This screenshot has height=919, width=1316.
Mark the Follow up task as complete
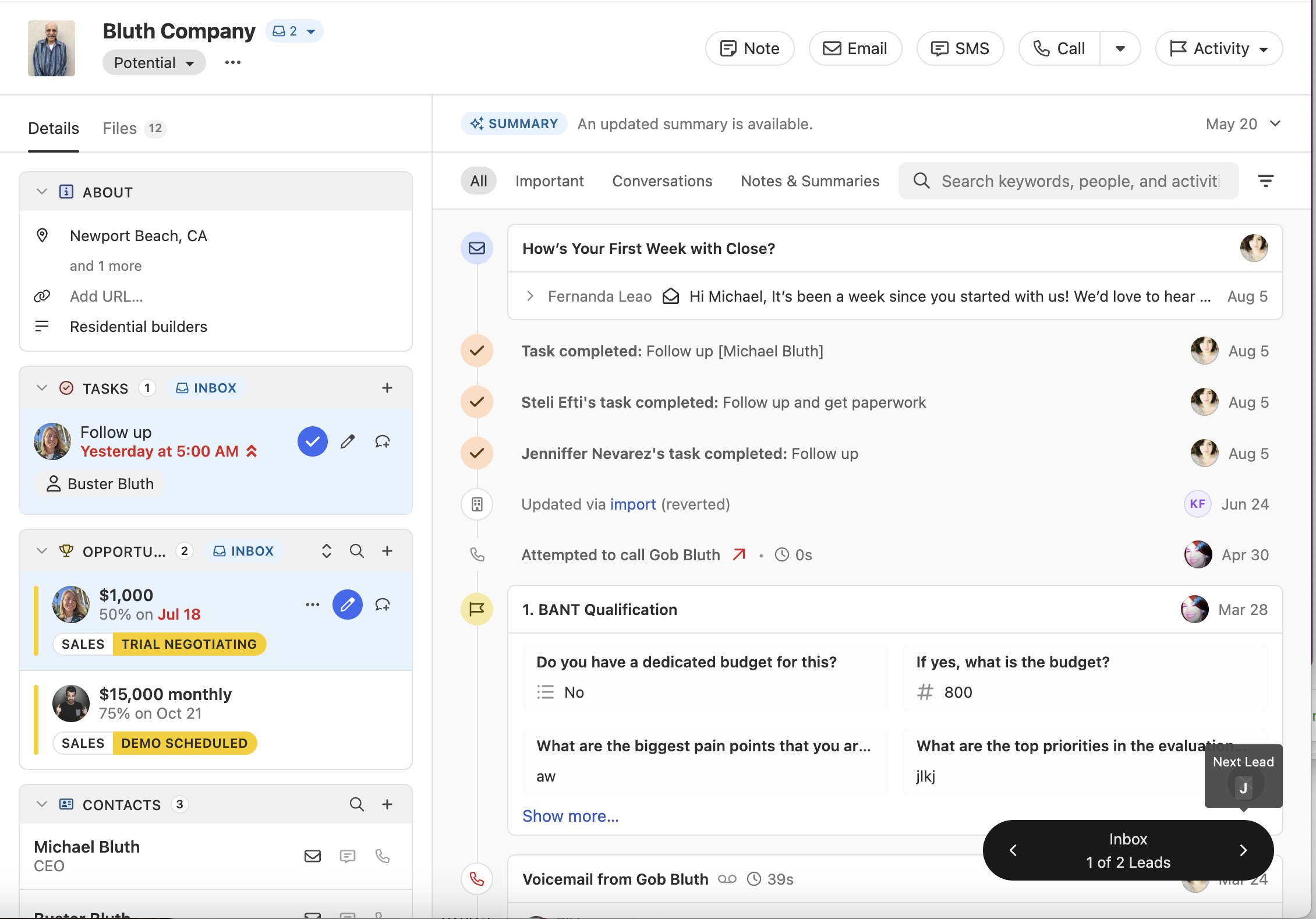tap(313, 441)
